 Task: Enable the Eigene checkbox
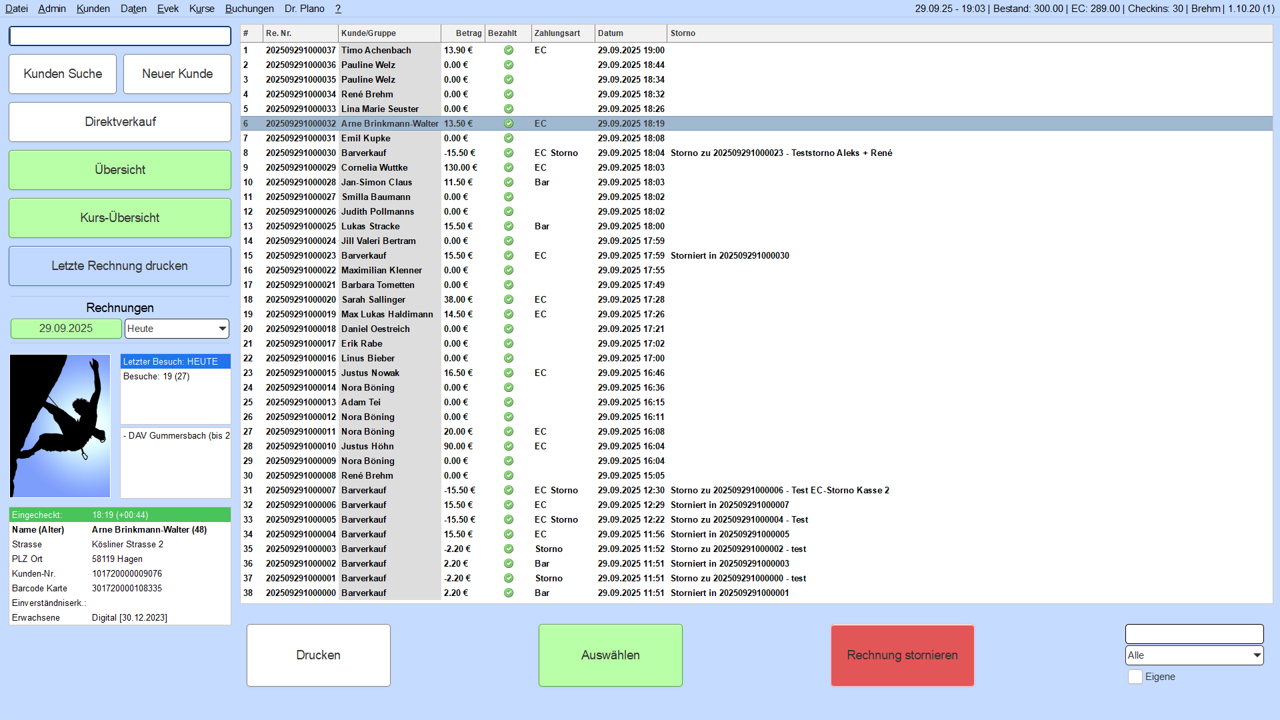coord(1135,677)
